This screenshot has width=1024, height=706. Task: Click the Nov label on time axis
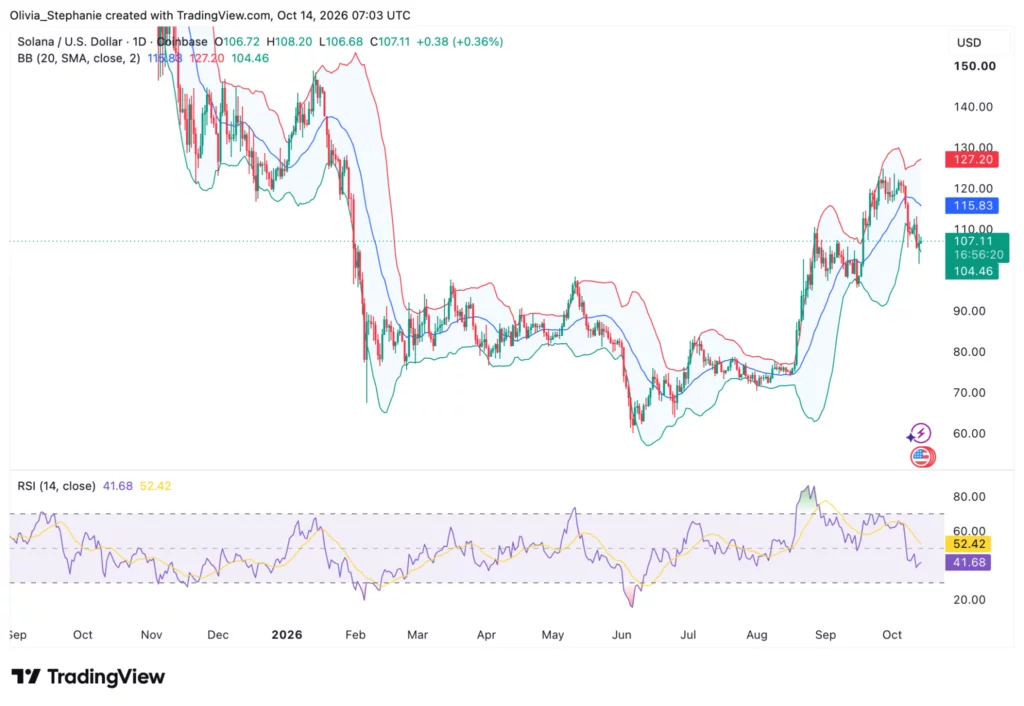tap(152, 635)
